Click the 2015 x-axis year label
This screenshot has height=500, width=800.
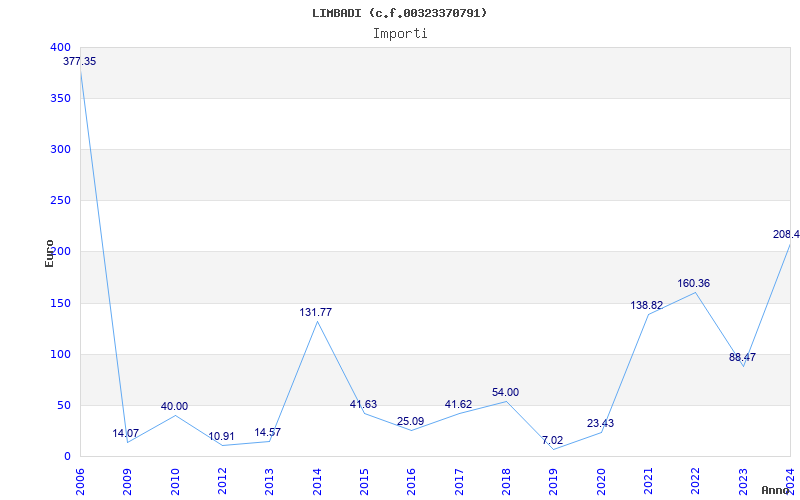(x=364, y=482)
